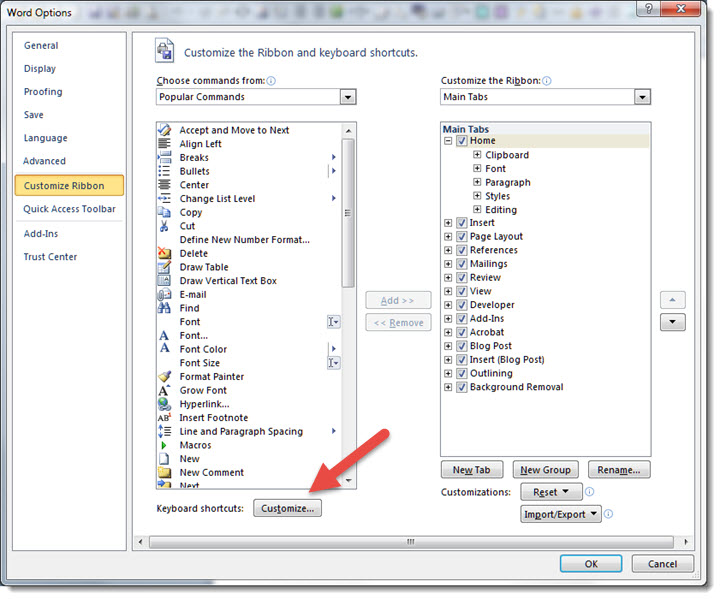Click the Grow Font icon
Viewport: 720px width, 599px height.
tap(164, 390)
